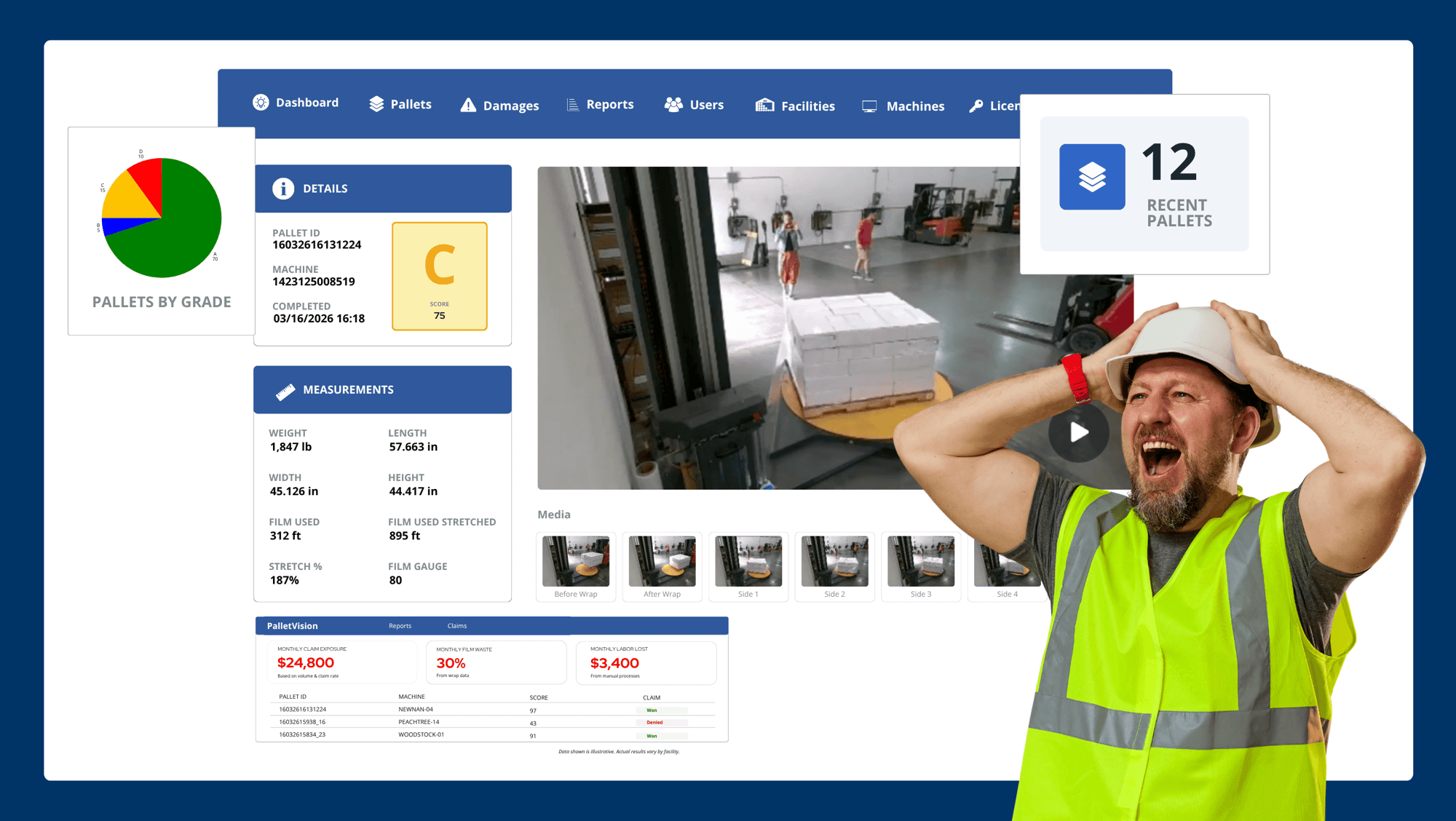This screenshot has width=1456, height=821.
Task: Open the Reports menu item
Action: (600, 105)
